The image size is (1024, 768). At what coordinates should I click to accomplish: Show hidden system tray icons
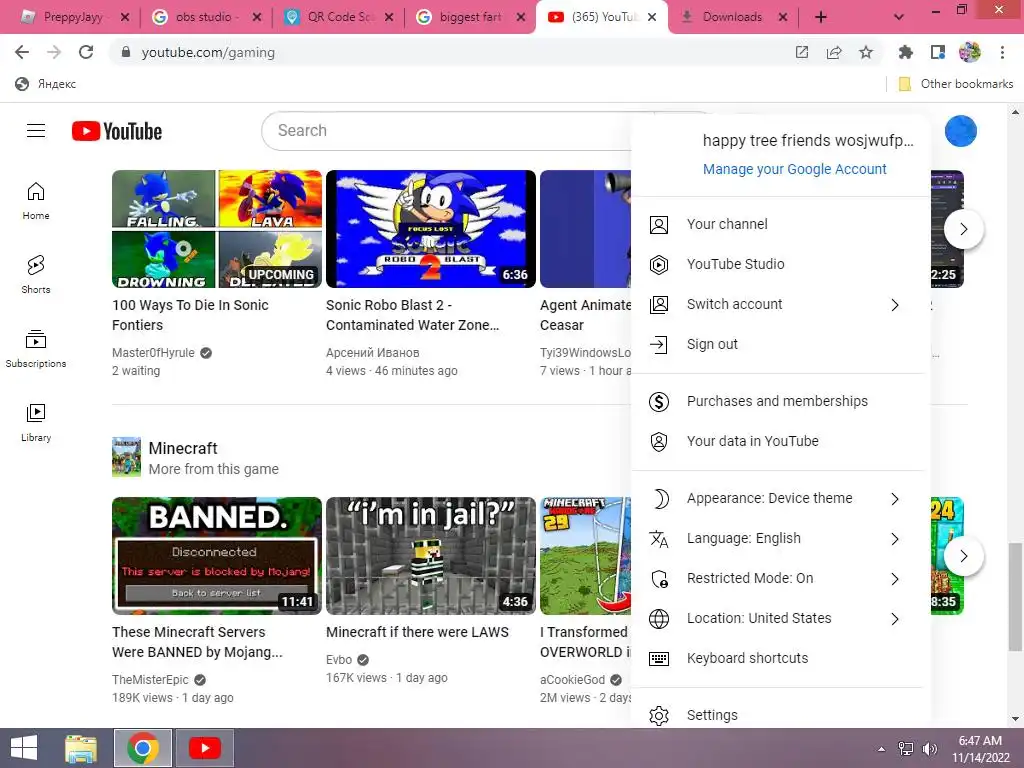coord(882,749)
